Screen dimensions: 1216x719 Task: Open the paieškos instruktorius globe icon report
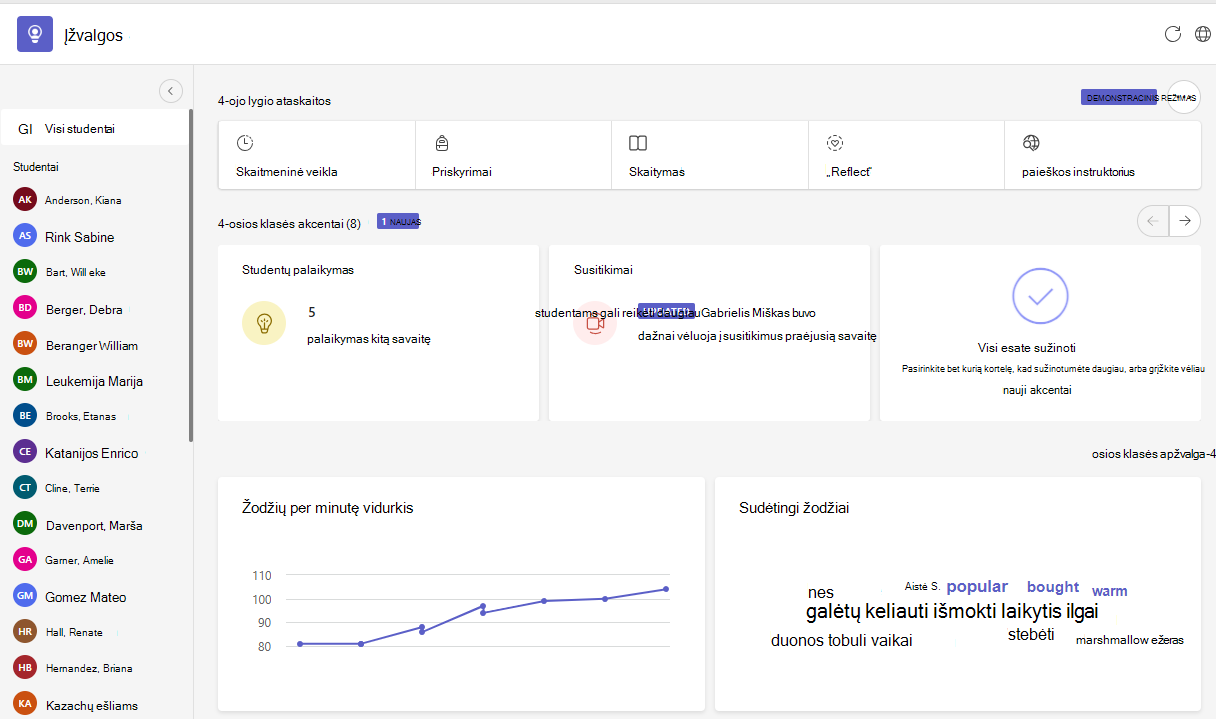click(1032, 143)
